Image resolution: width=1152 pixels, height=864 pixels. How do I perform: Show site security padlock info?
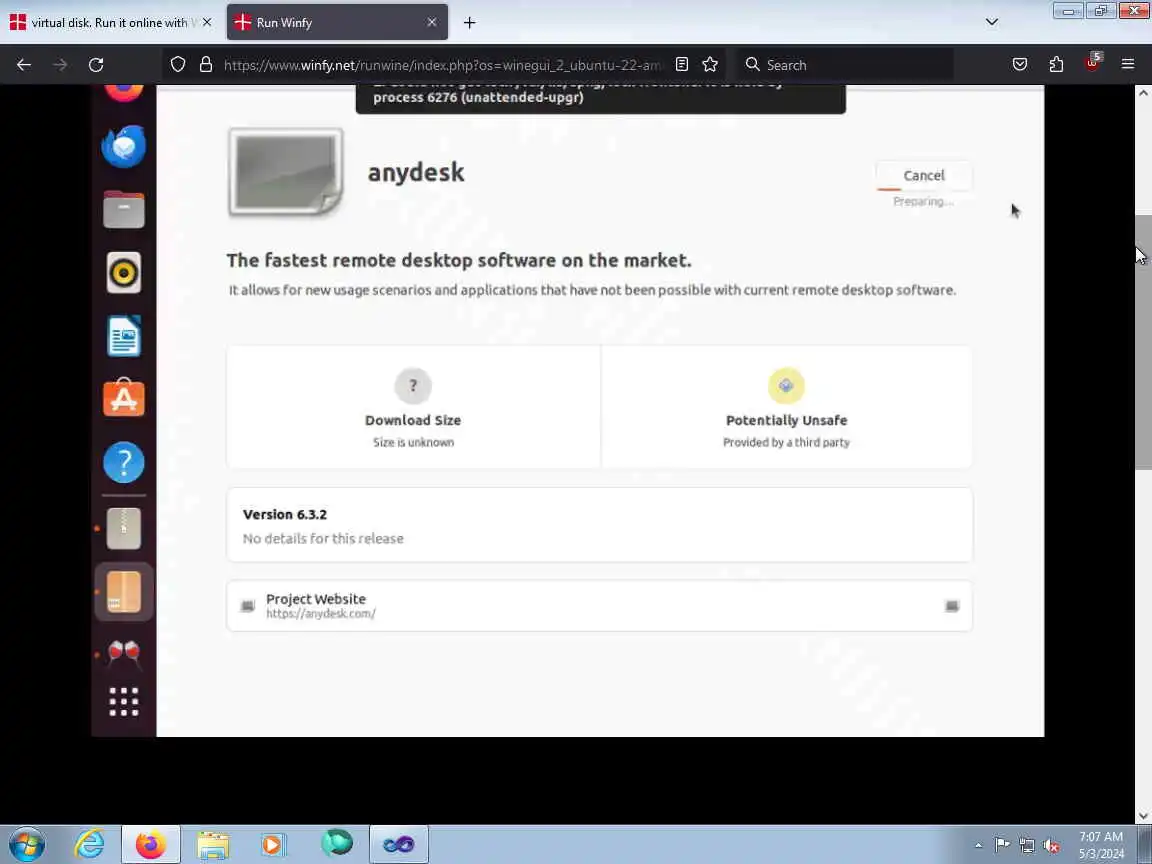(x=206, y=65)
